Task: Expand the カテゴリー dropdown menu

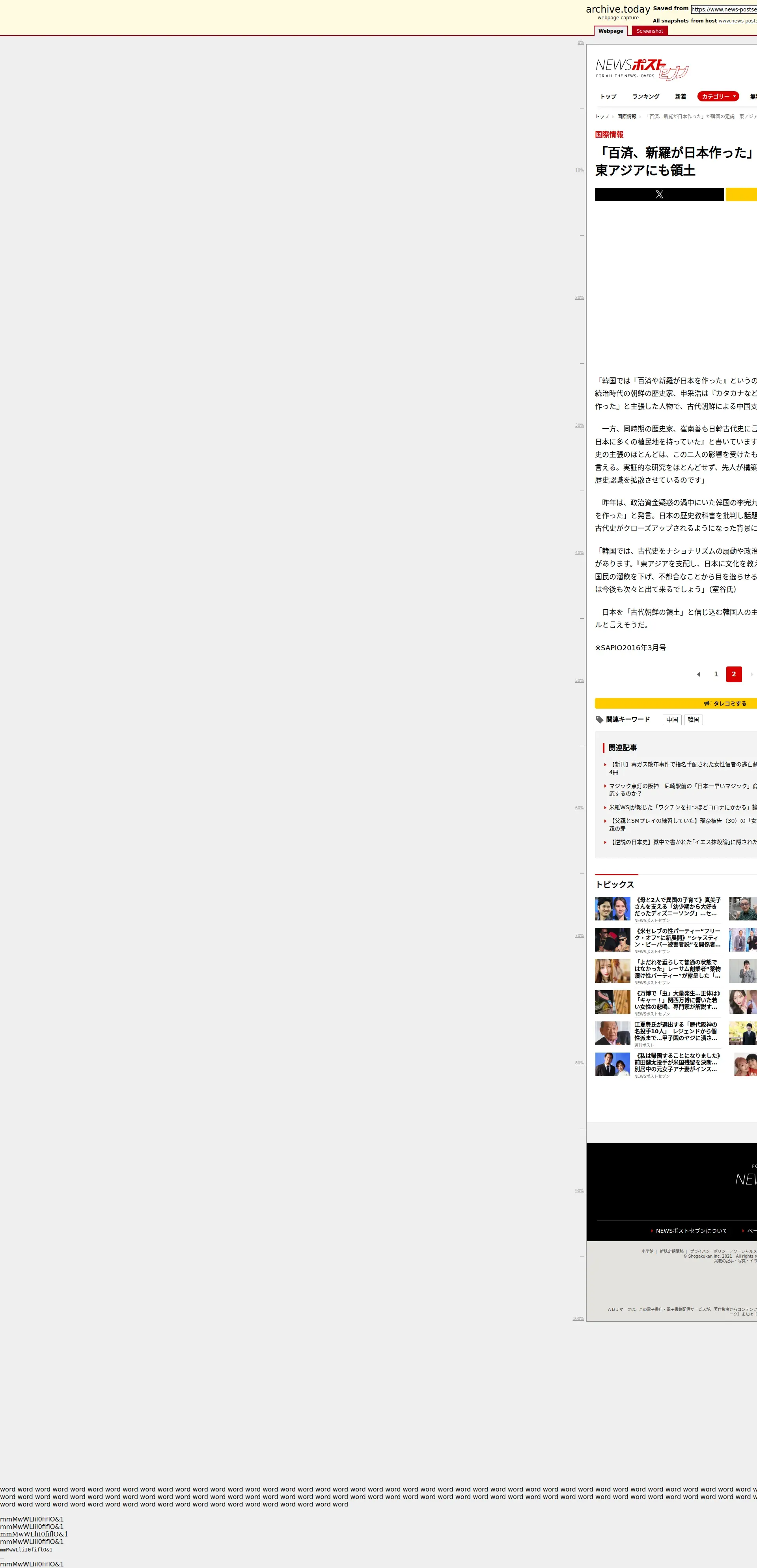Action: (x=718, y=96)
